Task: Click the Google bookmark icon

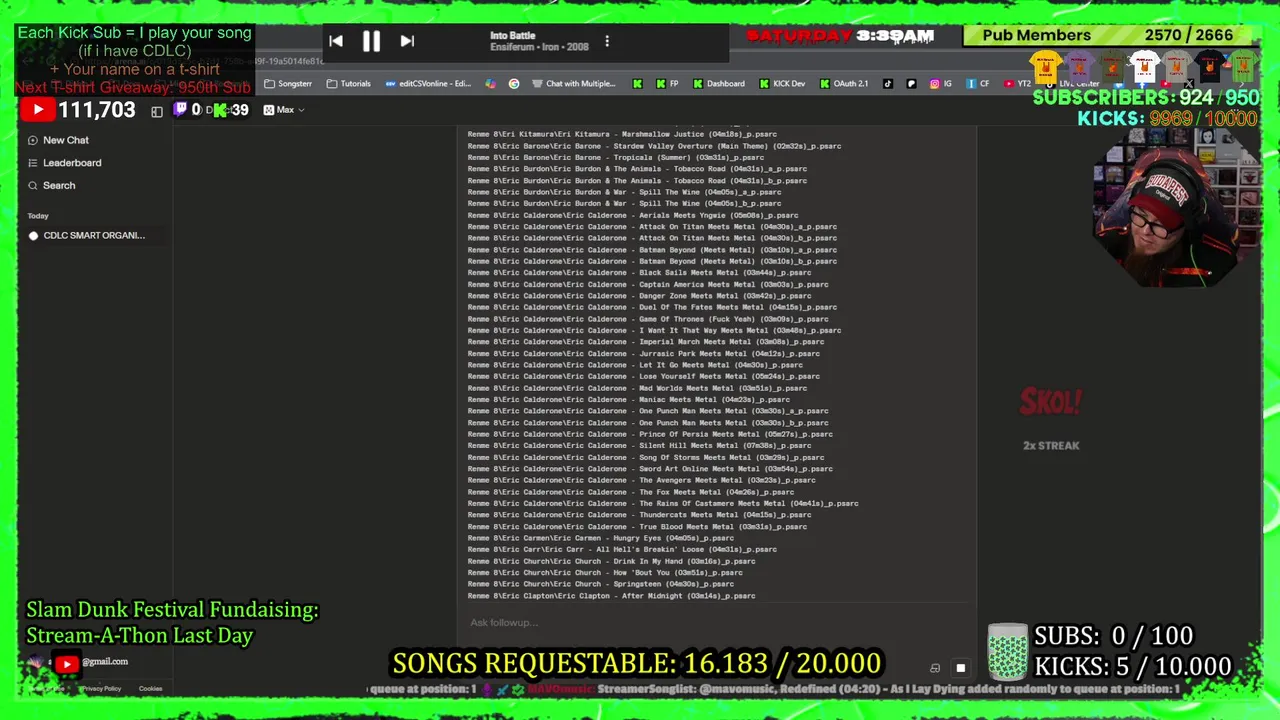Action: (x=514, y=84)
